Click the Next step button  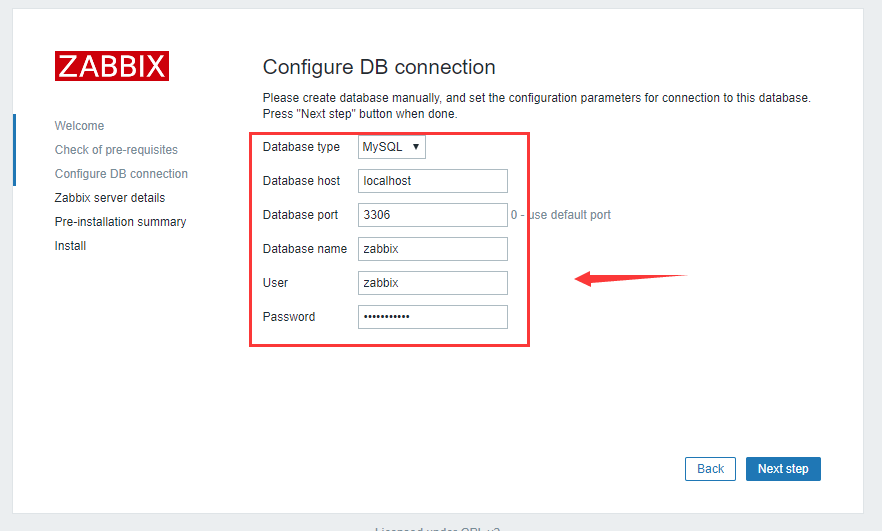pos(783,469)
